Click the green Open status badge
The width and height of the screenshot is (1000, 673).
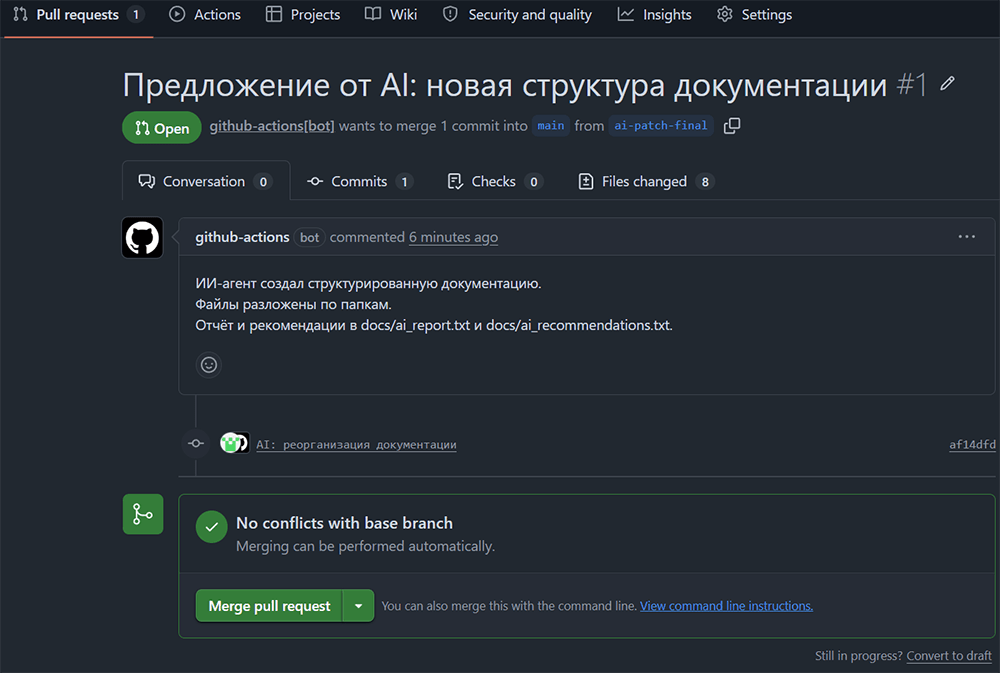click(x=162, y=128)
